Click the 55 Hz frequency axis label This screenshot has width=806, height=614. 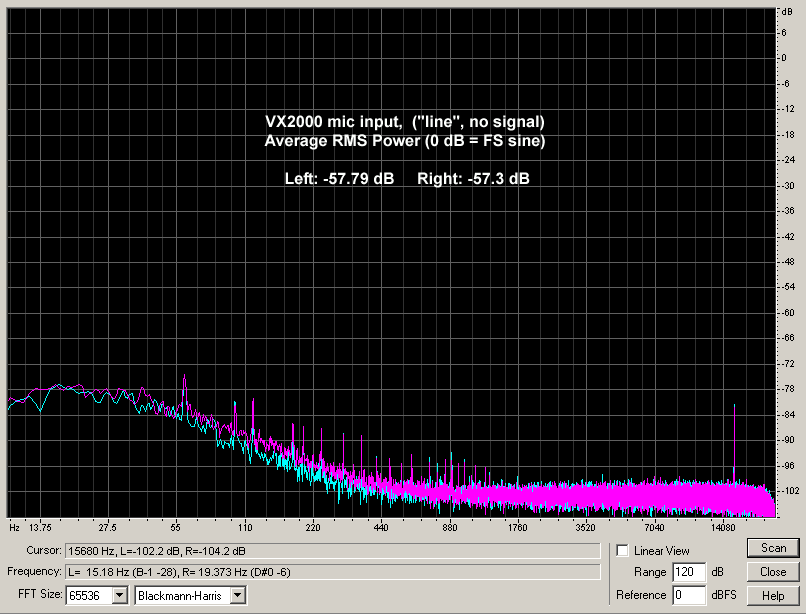pos(176,528)
